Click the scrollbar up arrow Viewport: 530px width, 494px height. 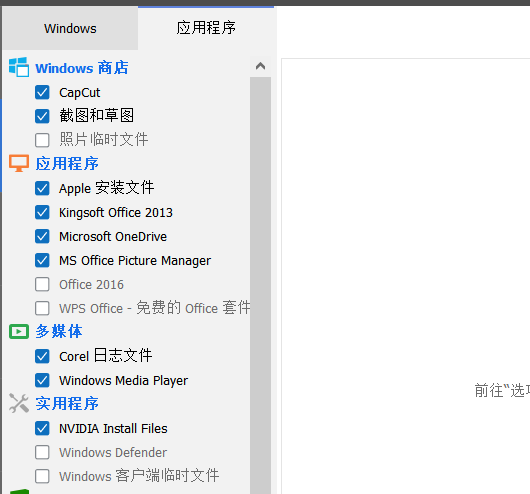point(260,66)
